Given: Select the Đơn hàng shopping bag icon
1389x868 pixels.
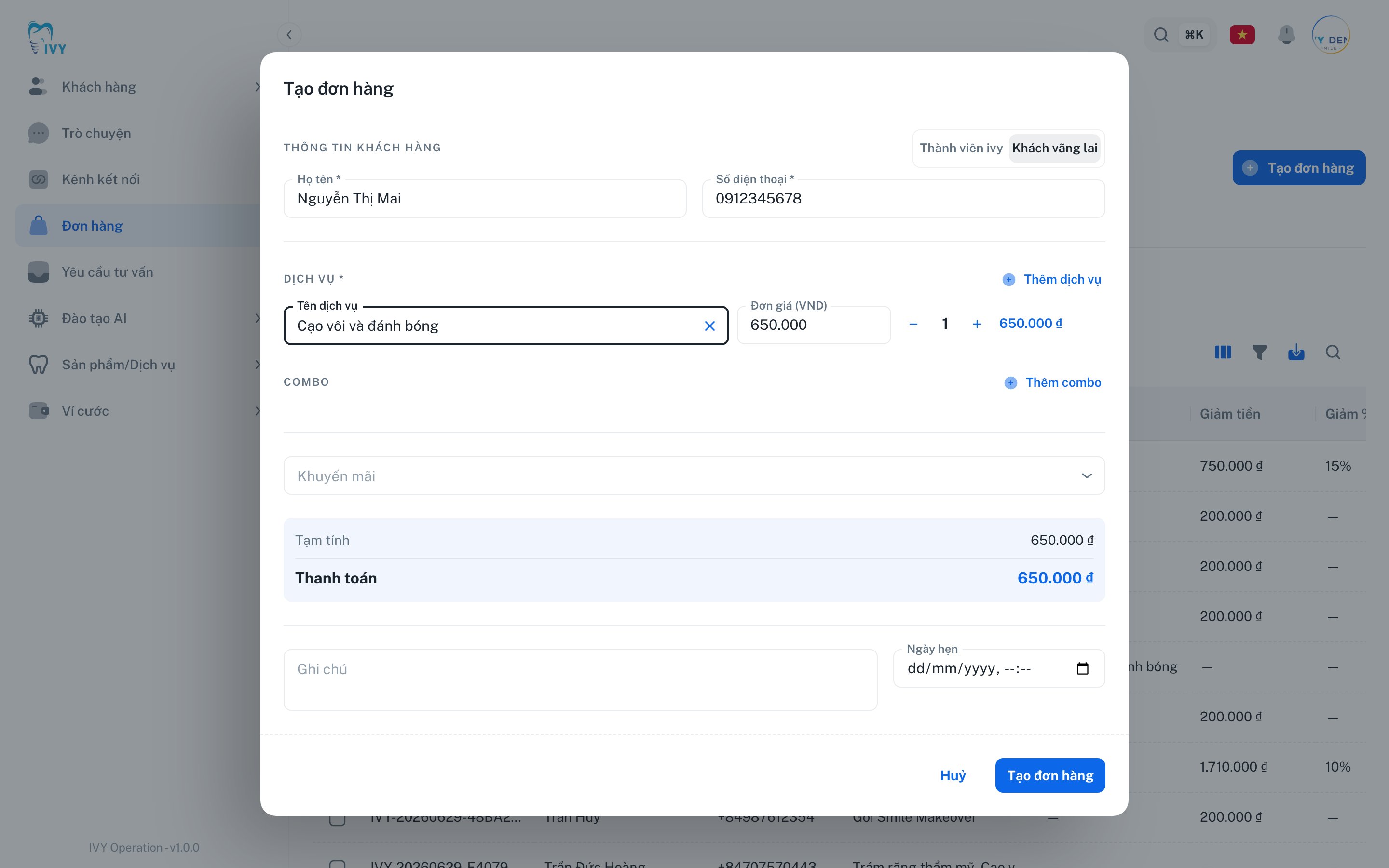Looking at the screenshot, I should point(38,226).
